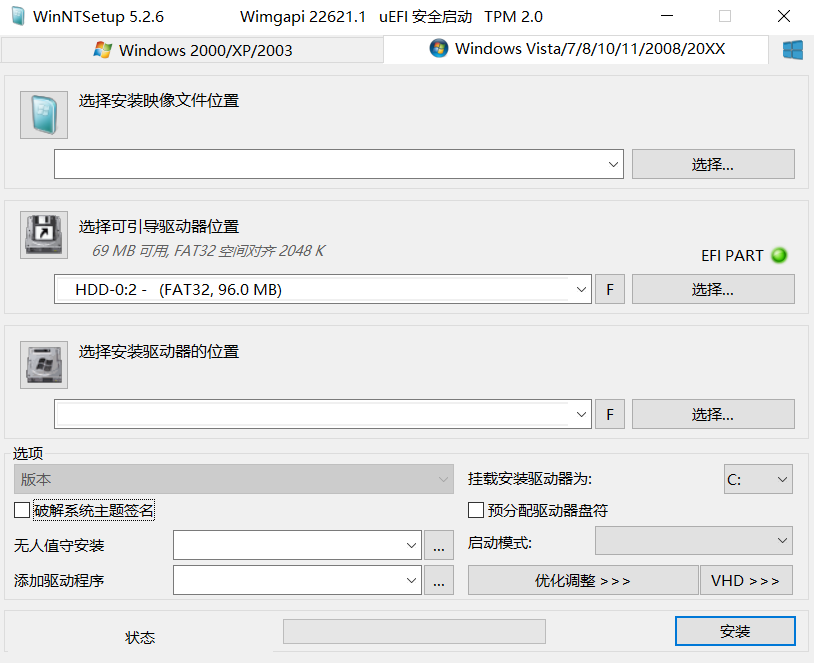The image size is (814, 663).
Task: Click the F button next to the install drive
Action: coord(609,414)
